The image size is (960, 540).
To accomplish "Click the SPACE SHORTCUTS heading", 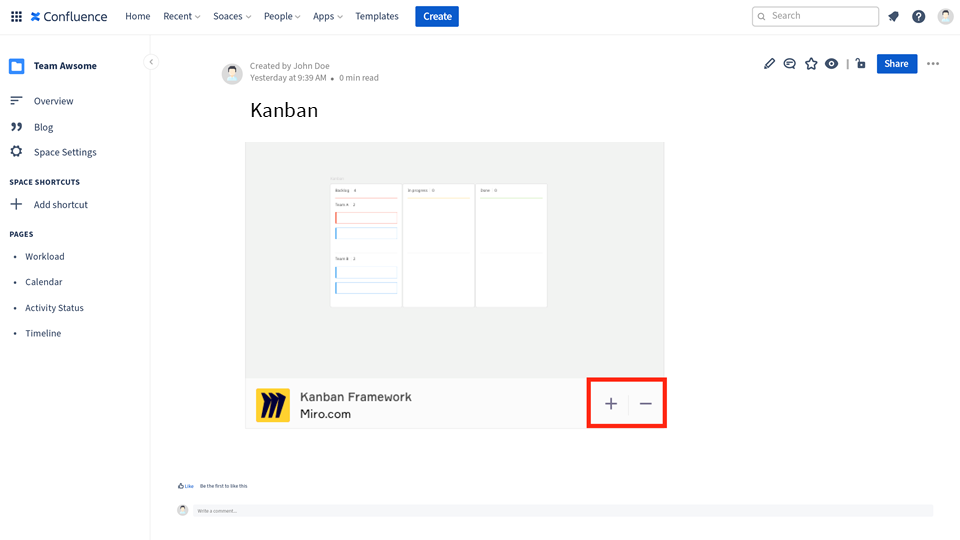I will coord(45,182).
